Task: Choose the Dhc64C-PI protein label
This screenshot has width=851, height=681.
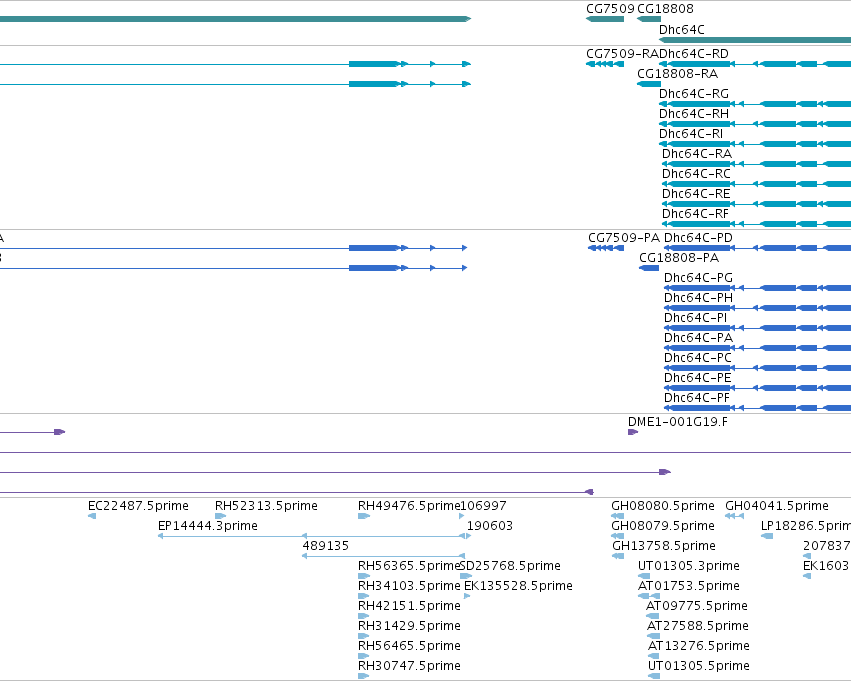Action: [695, 319]
